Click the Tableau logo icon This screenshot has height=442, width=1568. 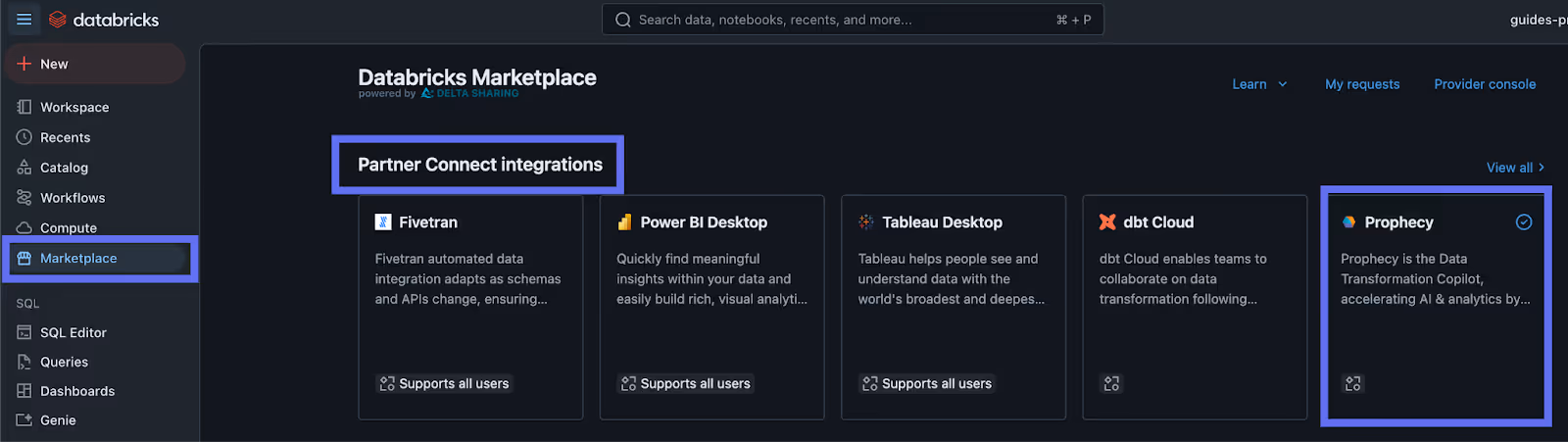click(x=866, y=222)
